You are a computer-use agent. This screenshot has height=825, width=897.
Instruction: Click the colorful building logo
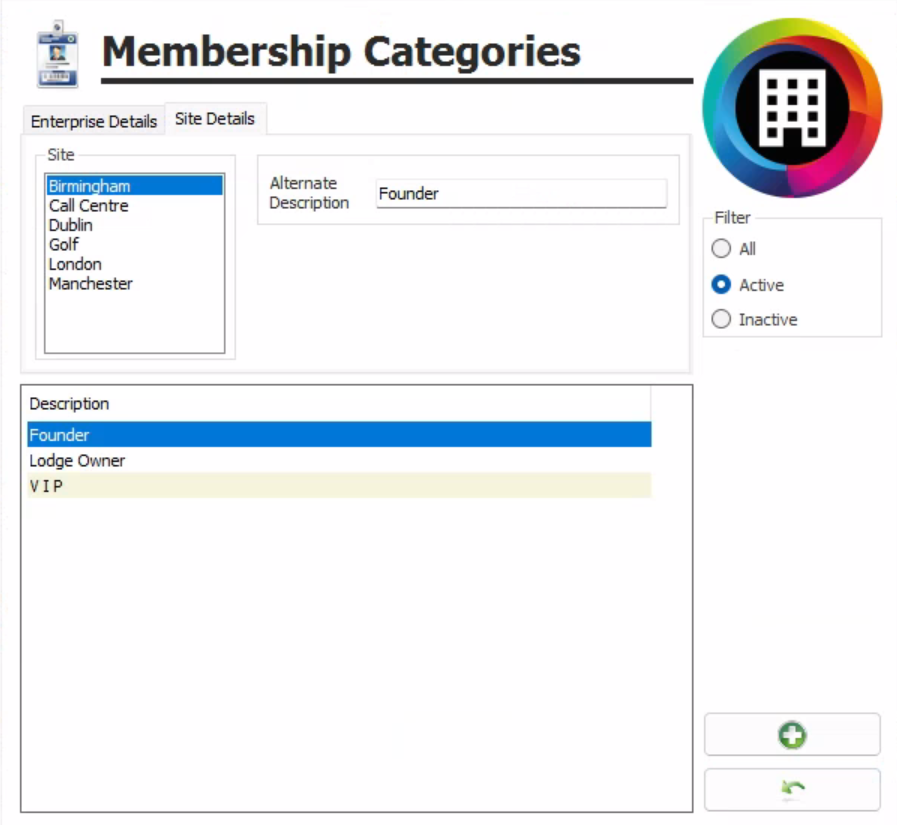(x=792, y=108)
